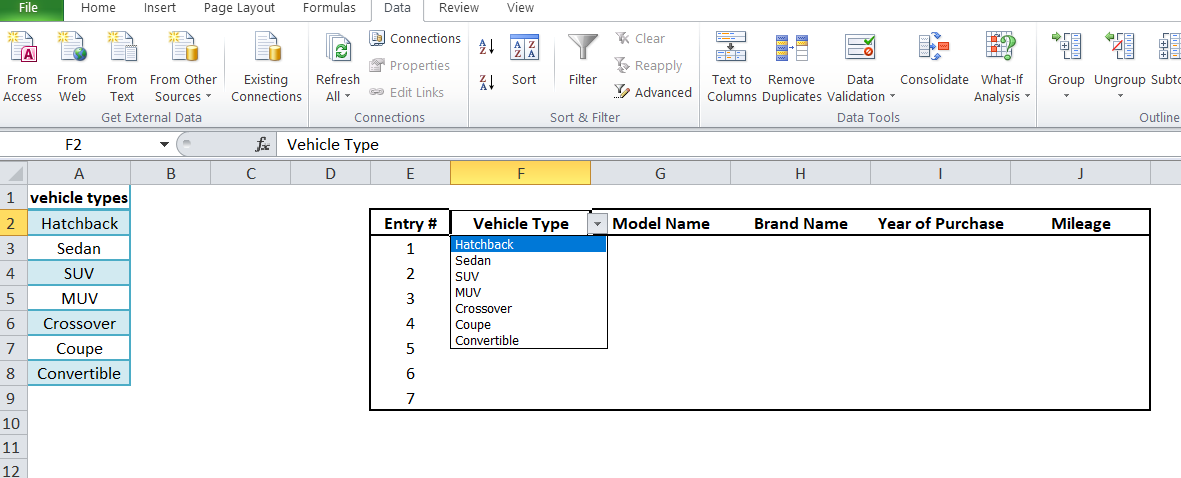Viewport: 1181px width, 478px height.
Task: Click Reapply filter button
Action: click(x=648, y=65)
